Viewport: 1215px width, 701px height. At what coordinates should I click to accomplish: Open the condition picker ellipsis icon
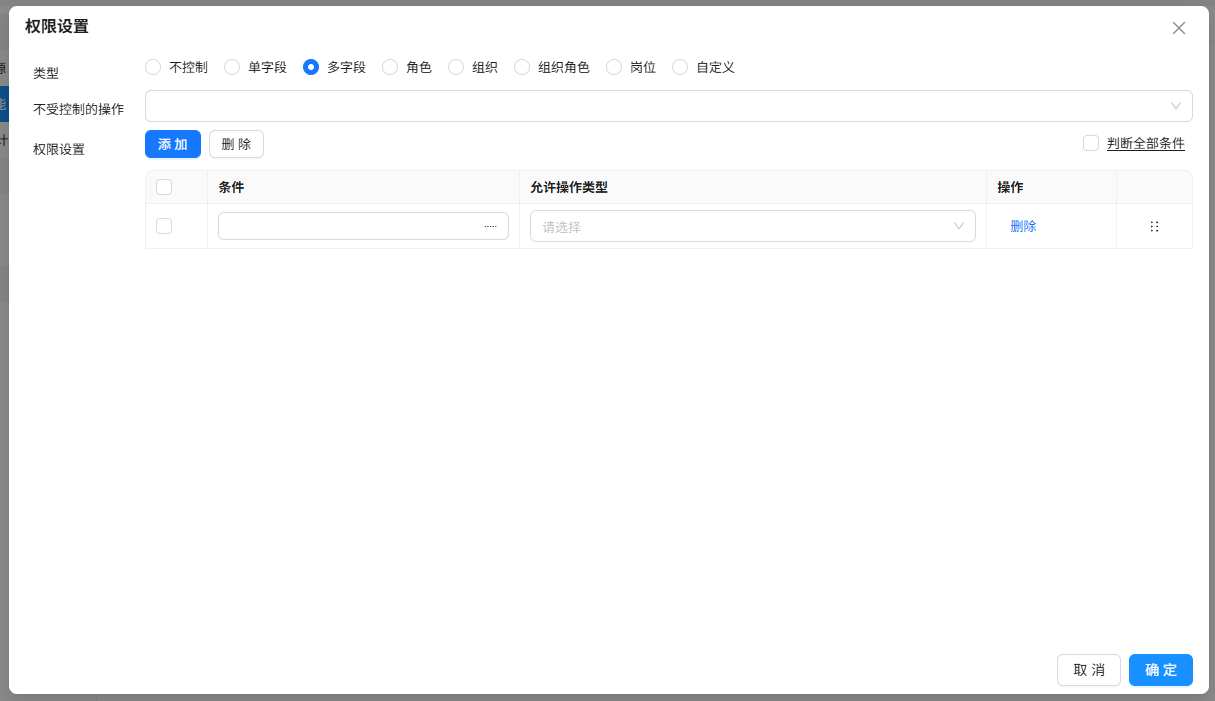tap(490, 227)
